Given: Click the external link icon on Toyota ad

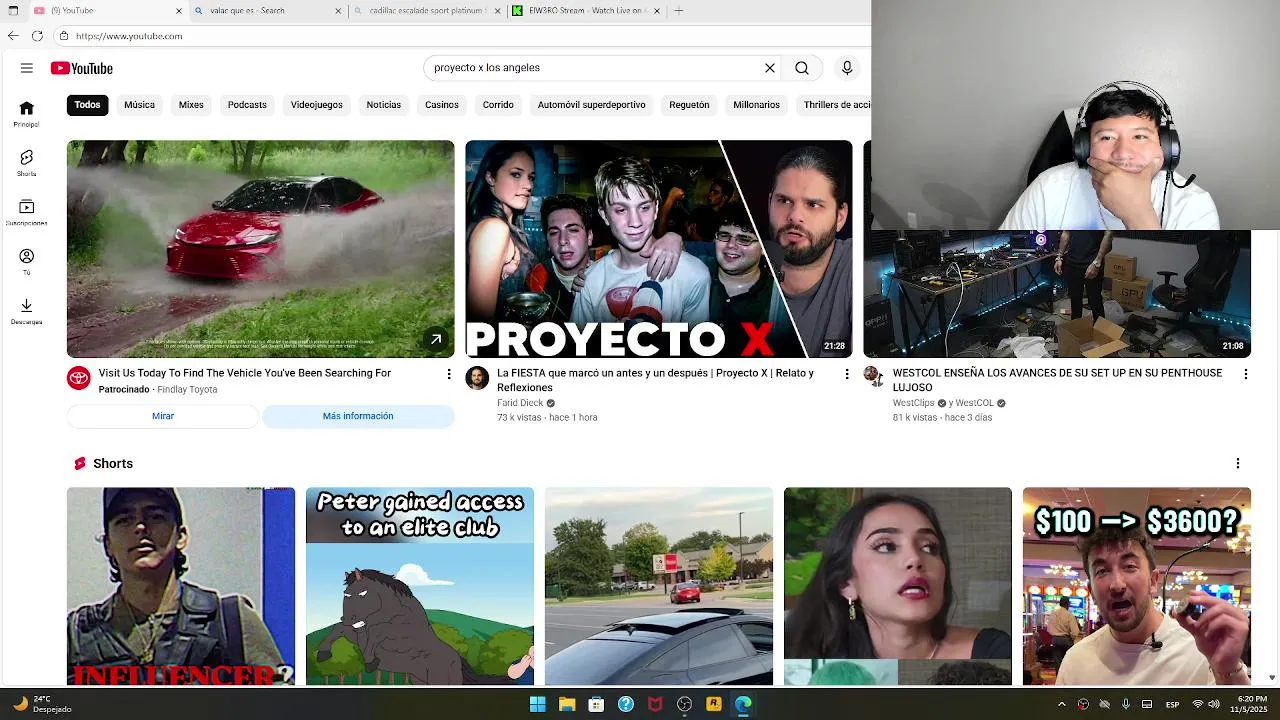Looking at the screenshot, I should [x=436, y=340].
